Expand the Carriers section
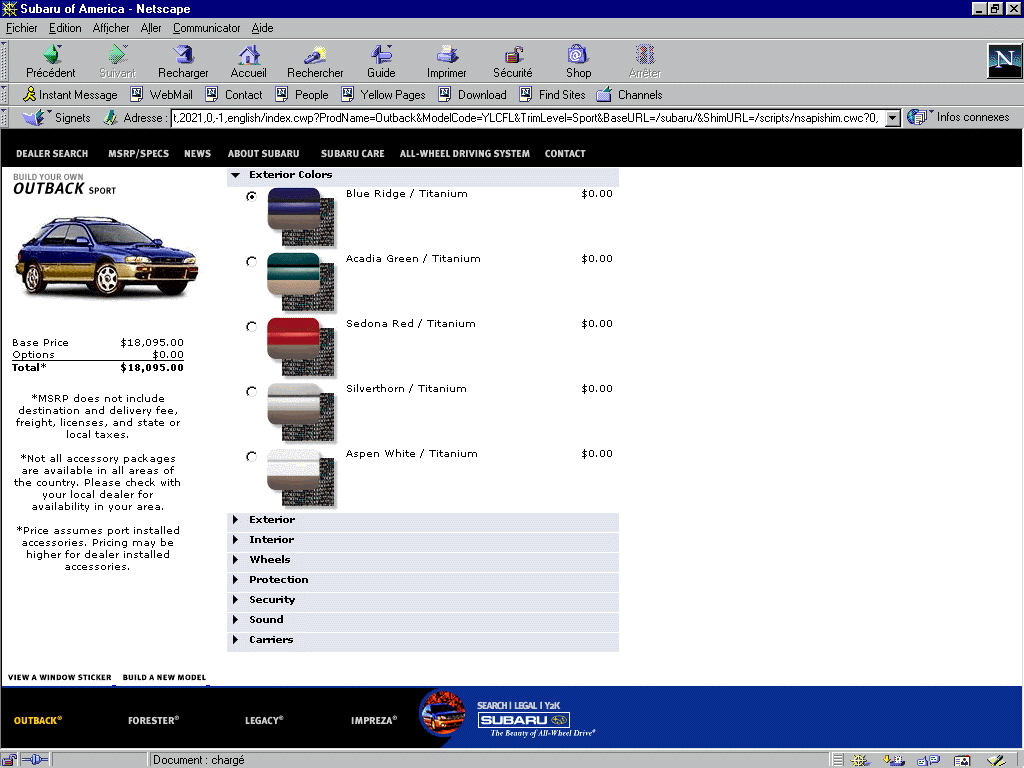This screenshot has width=1024, height=768. coord(235,639)
